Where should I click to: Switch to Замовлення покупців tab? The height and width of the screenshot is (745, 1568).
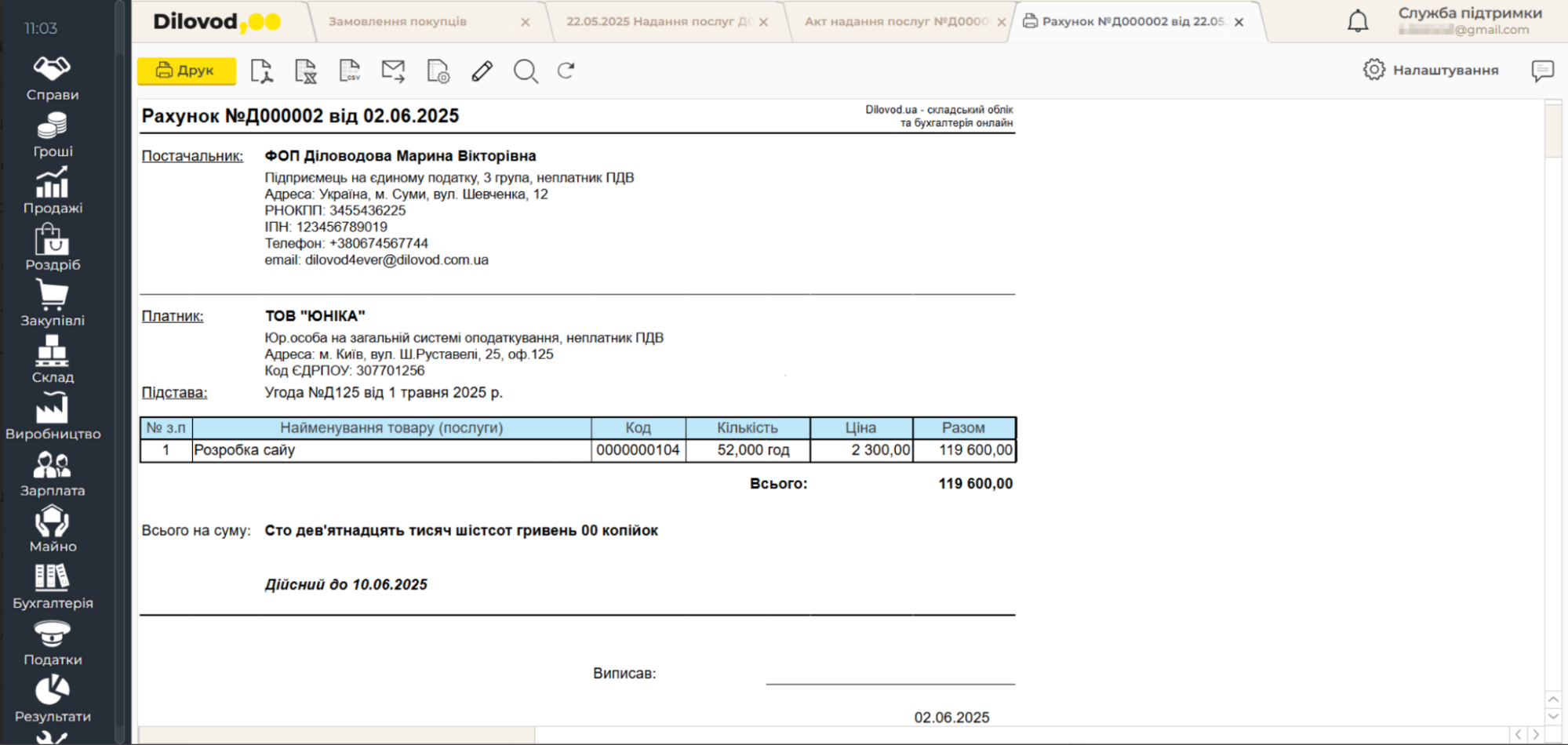(398, 22)
